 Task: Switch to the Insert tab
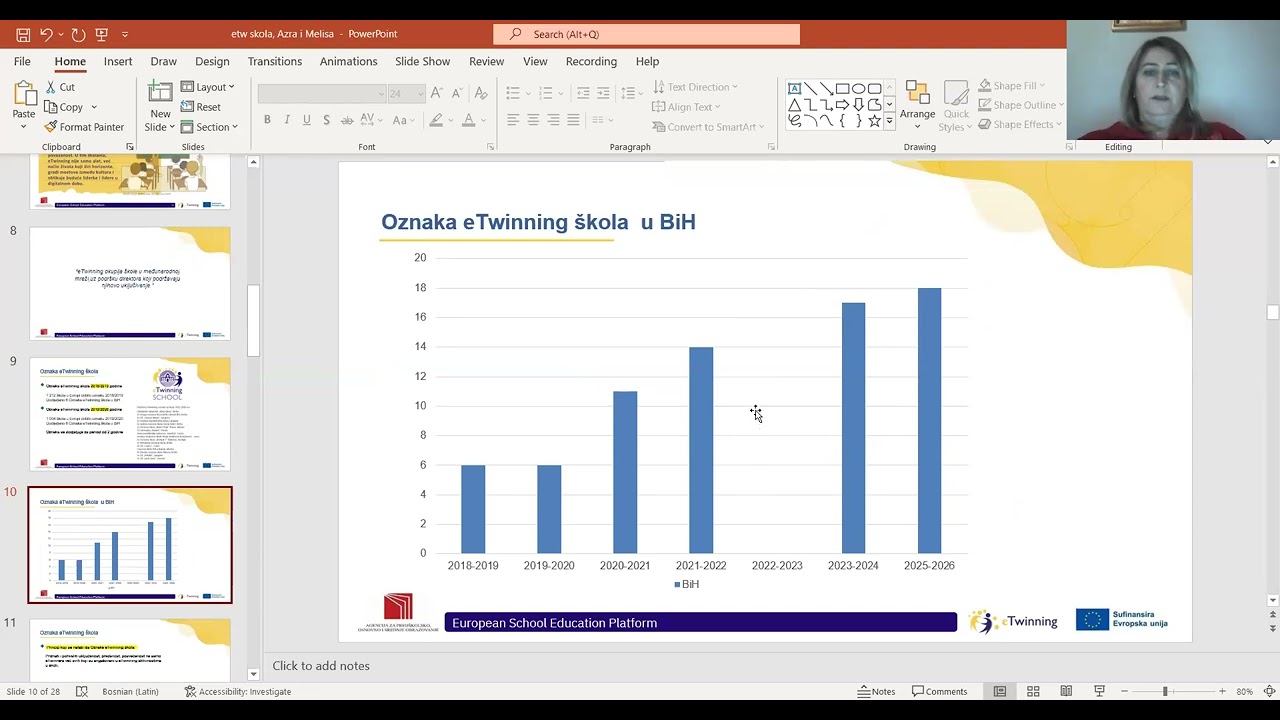pyautogui.click(x=118, y=61)
